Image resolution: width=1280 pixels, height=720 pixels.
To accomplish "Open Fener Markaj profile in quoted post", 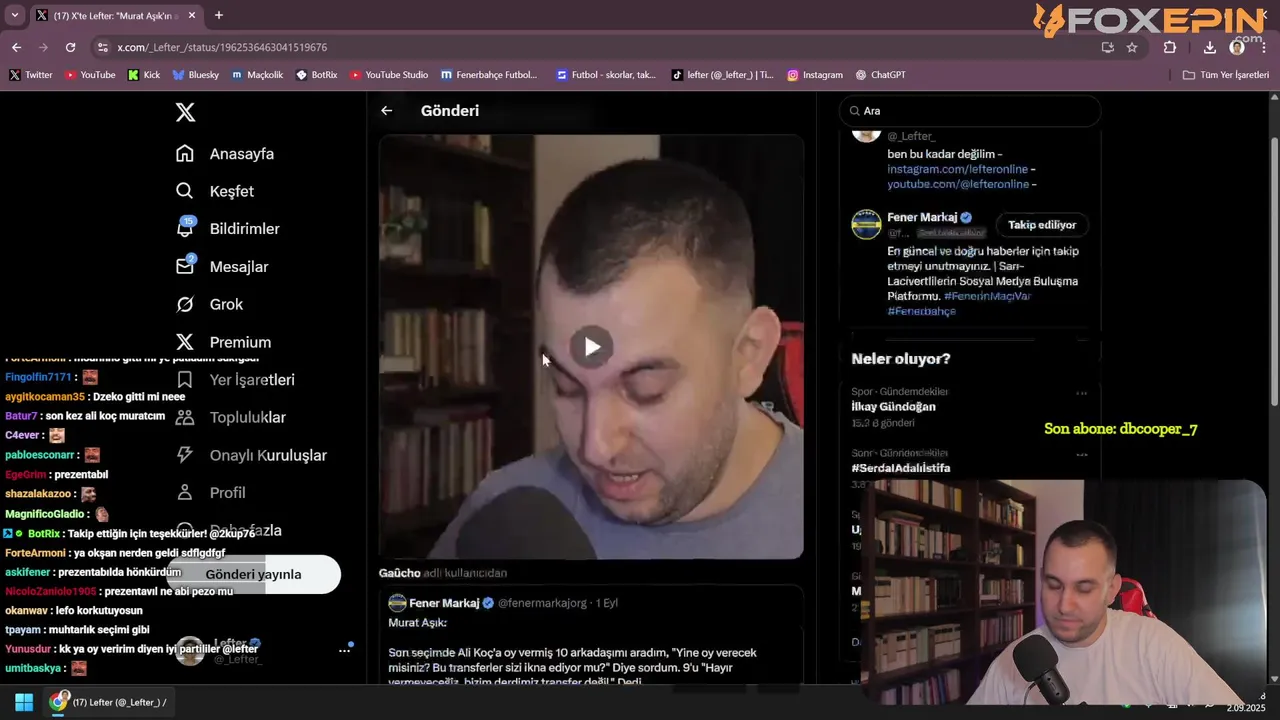I will pos(444,603).
